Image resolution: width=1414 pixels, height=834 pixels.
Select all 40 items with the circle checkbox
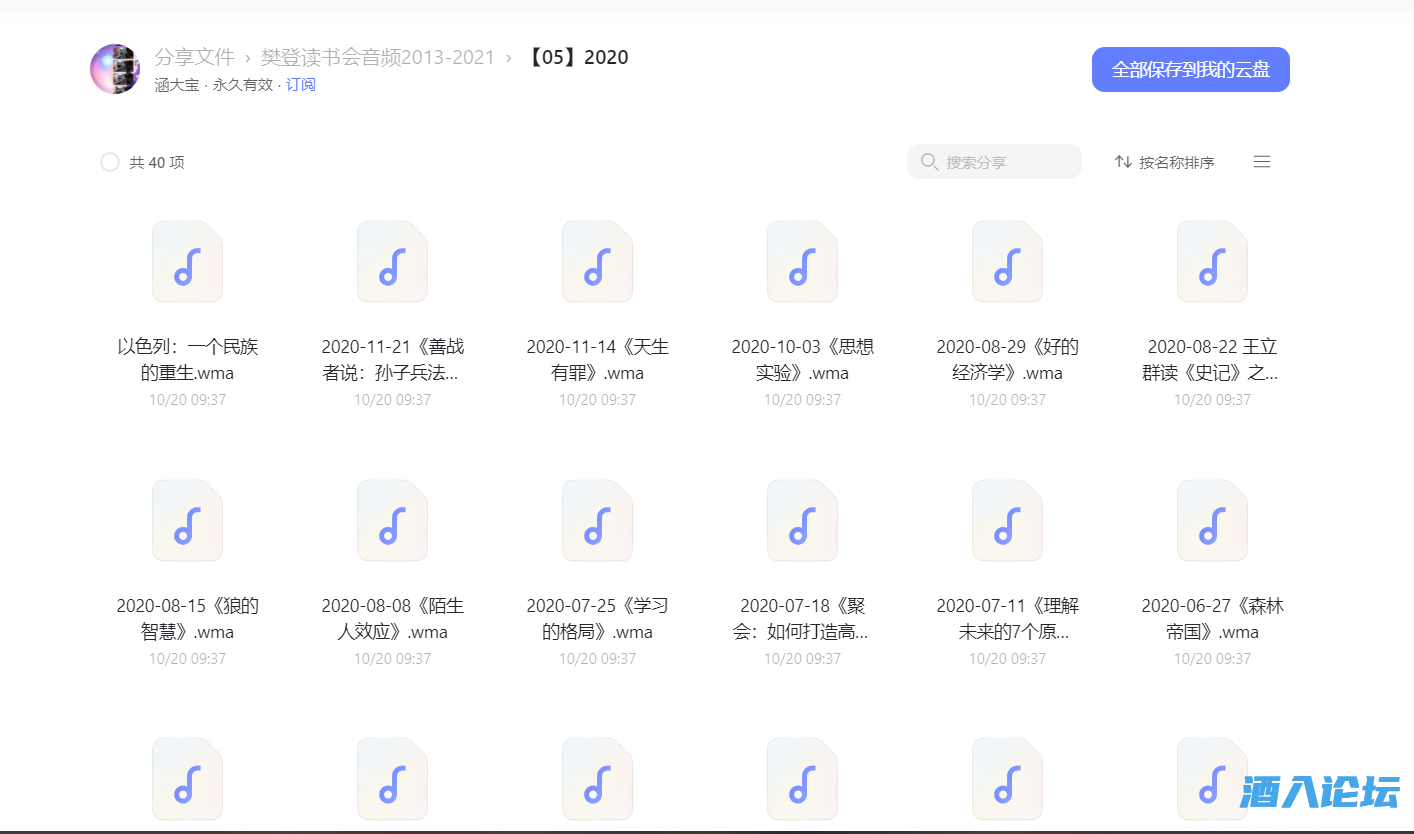(x=110, y=161)
